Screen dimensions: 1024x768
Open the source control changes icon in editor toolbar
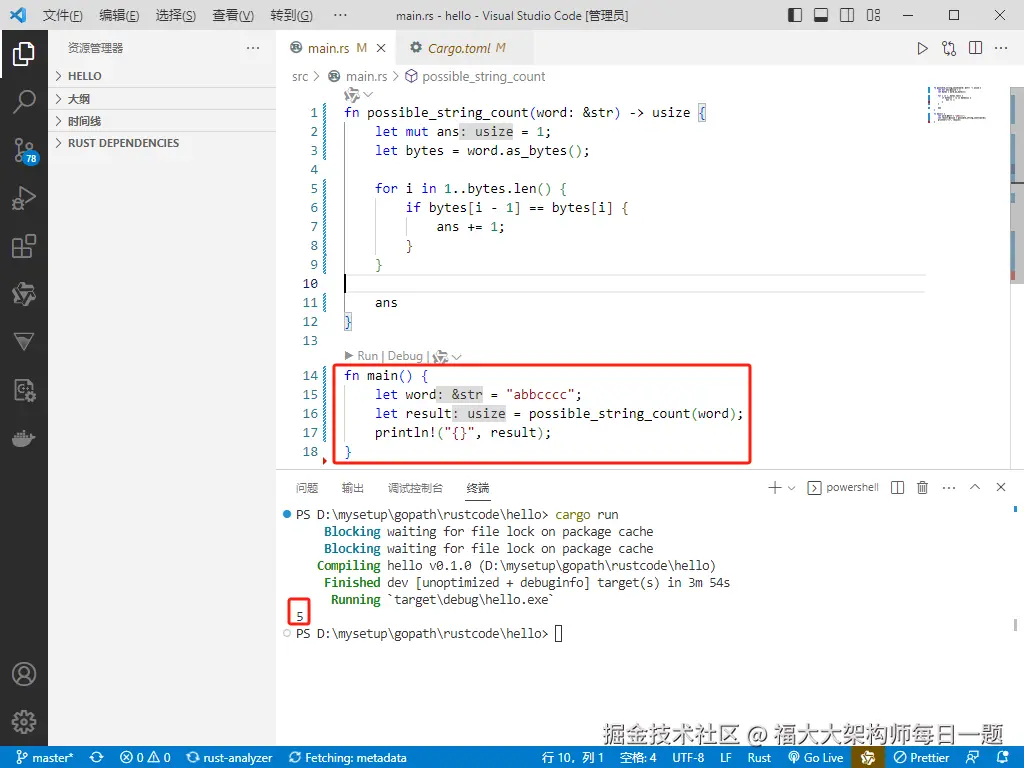[x=949, y=48]
